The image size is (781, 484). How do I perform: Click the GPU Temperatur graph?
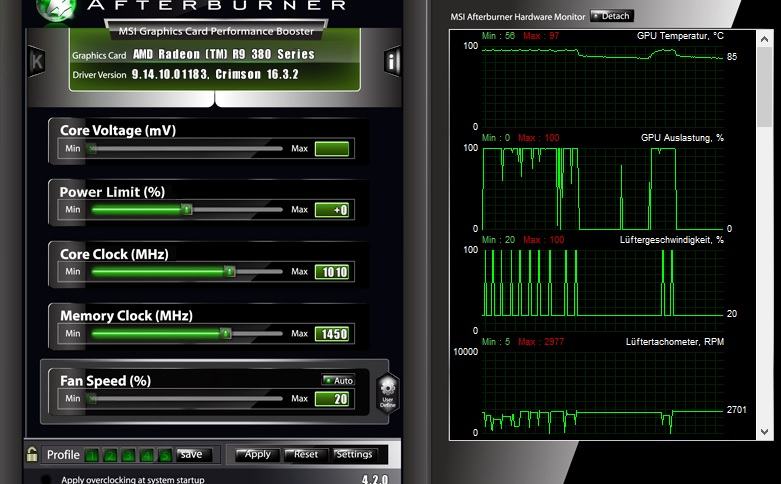tap(602, 86)
